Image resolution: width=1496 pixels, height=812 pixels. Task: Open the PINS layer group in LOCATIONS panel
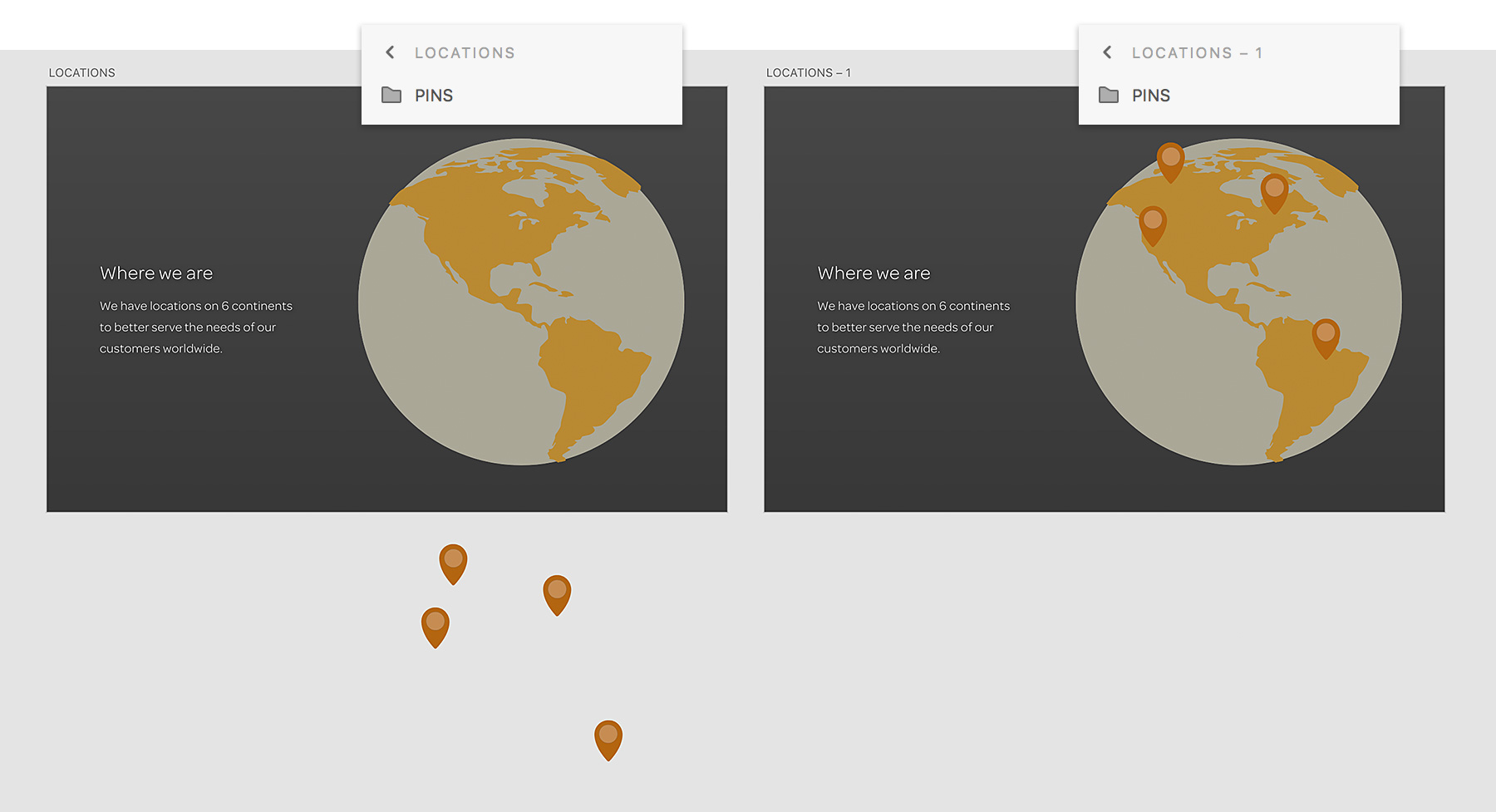[x=522, y=96]
